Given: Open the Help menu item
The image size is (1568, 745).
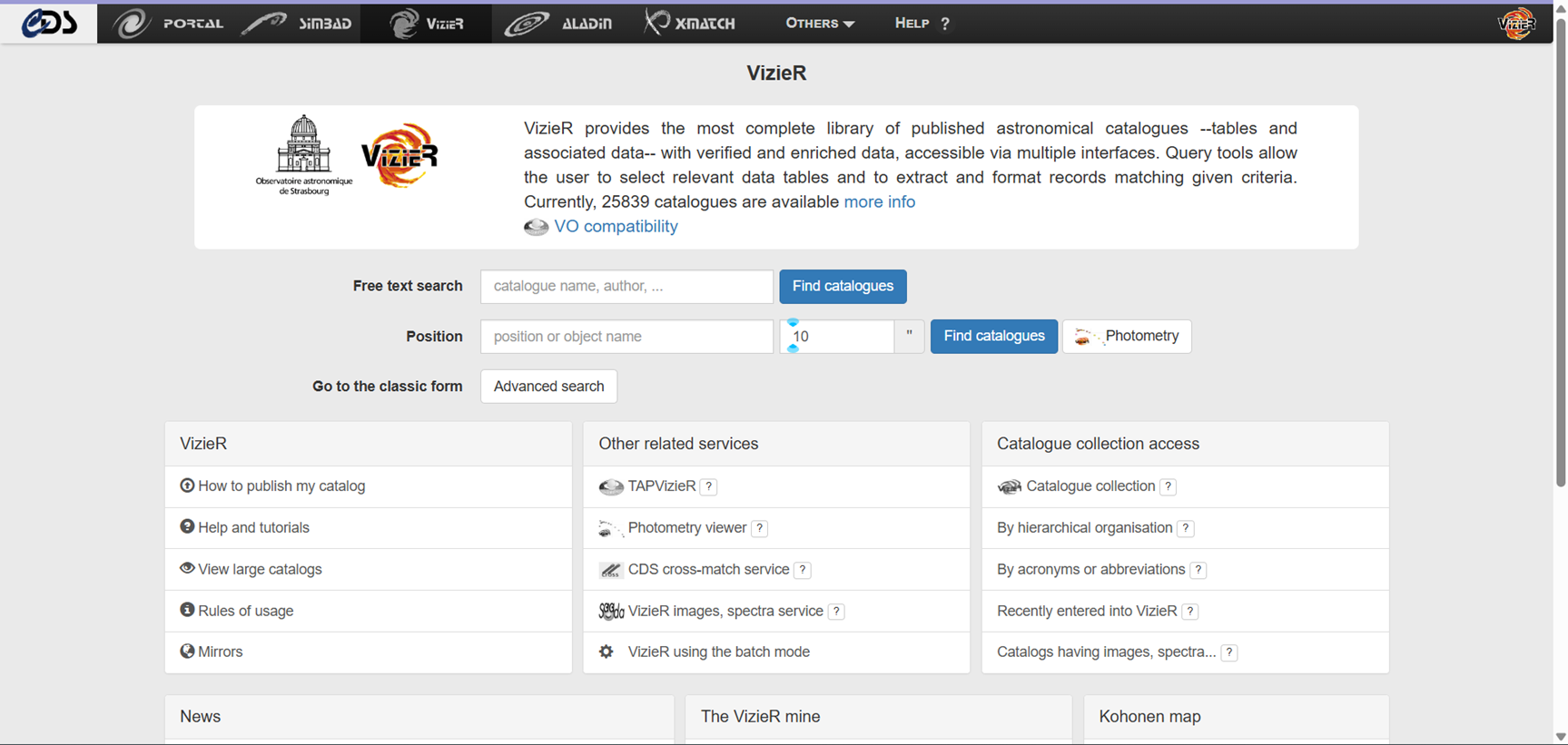Looking at the screenshot, I should click(x=922, y=24).
